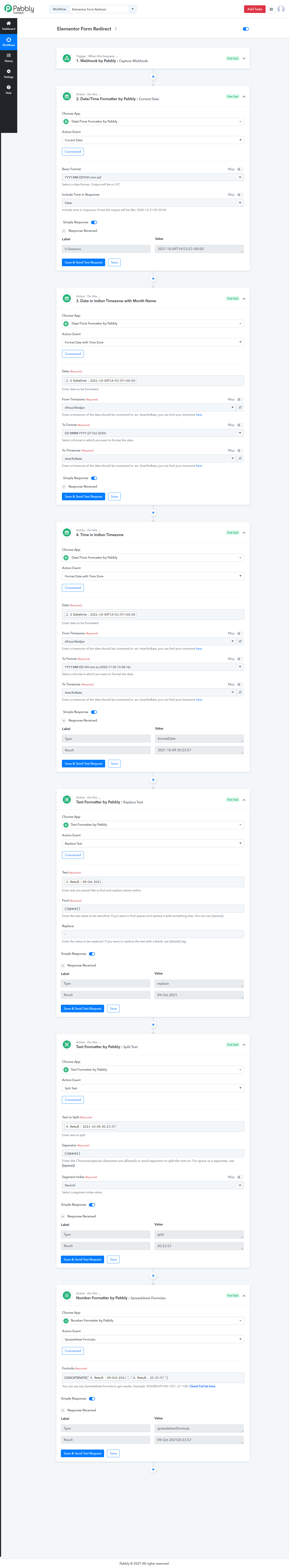Toggle Simple Response in the Current Date step
Screen dimensions: 289x1568
click(94, 222)
